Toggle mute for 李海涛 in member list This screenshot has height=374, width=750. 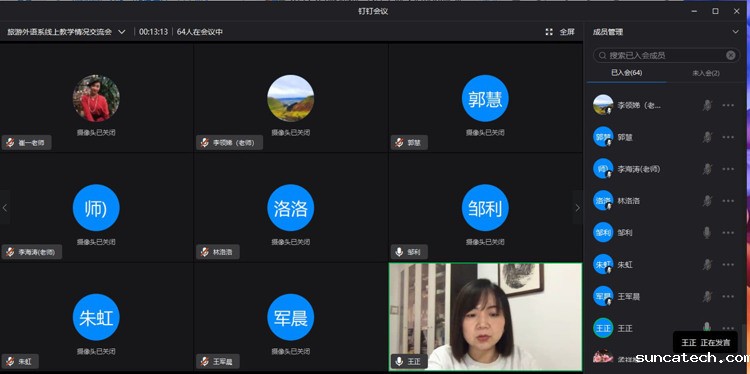point(707,169)
